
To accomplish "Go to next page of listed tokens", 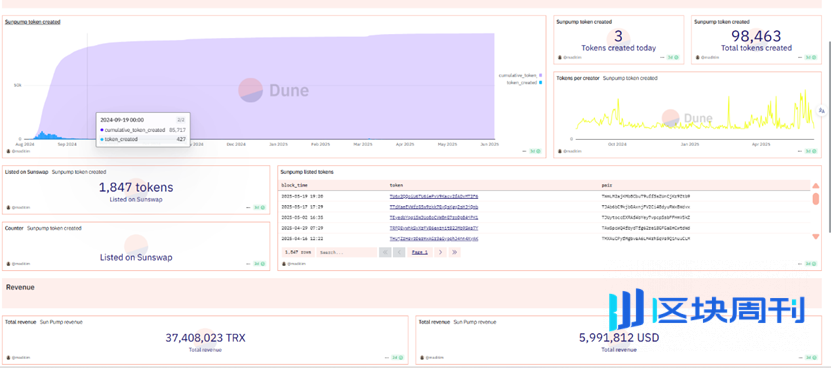I will [440, 252].
